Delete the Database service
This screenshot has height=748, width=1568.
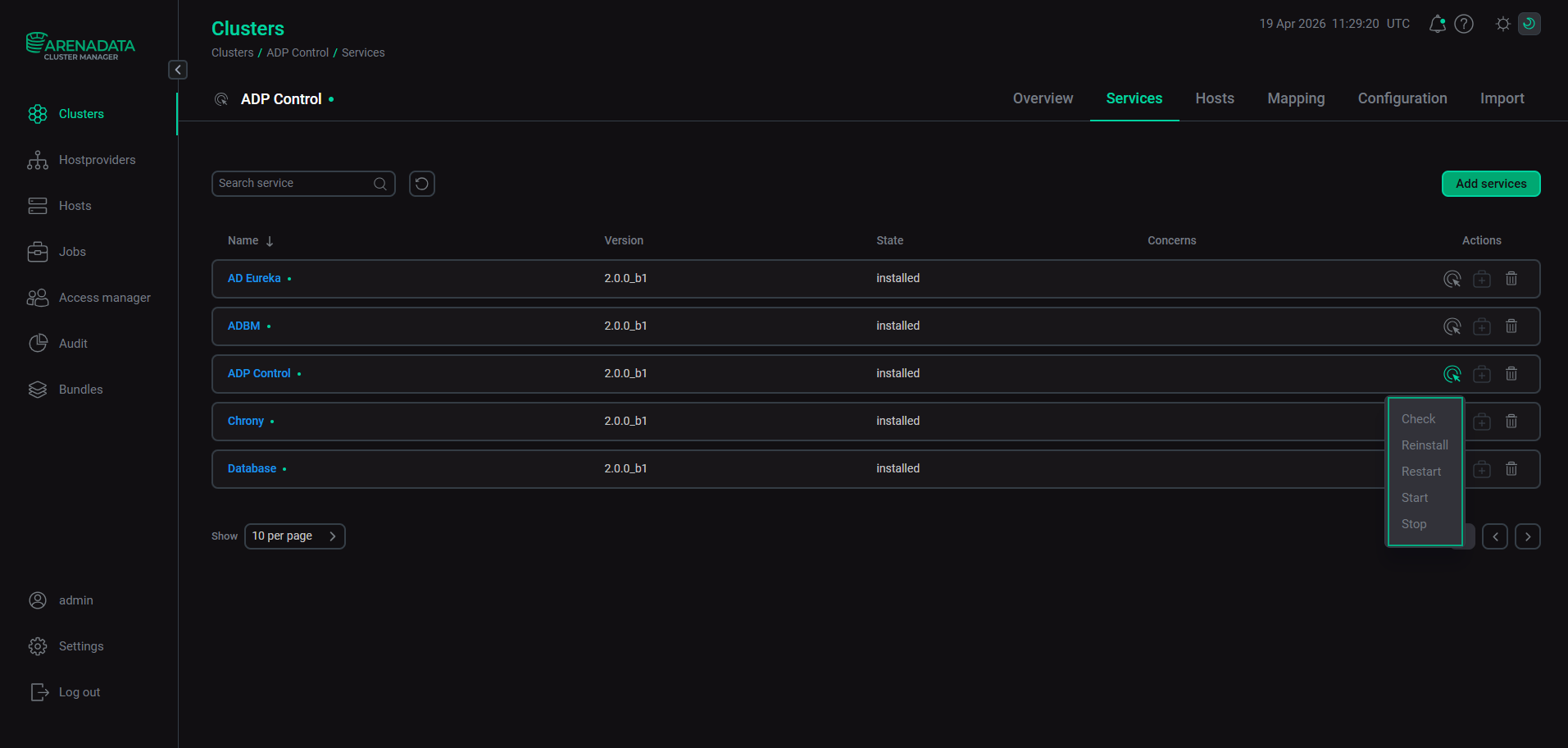point(1511,469)
